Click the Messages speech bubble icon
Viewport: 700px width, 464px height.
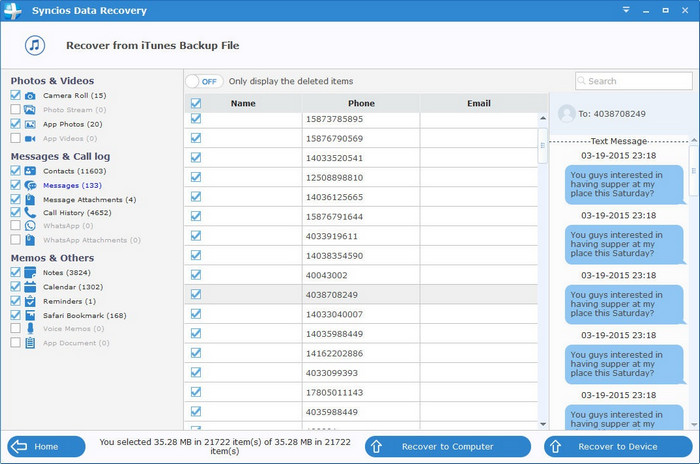[x=30, y=185]
